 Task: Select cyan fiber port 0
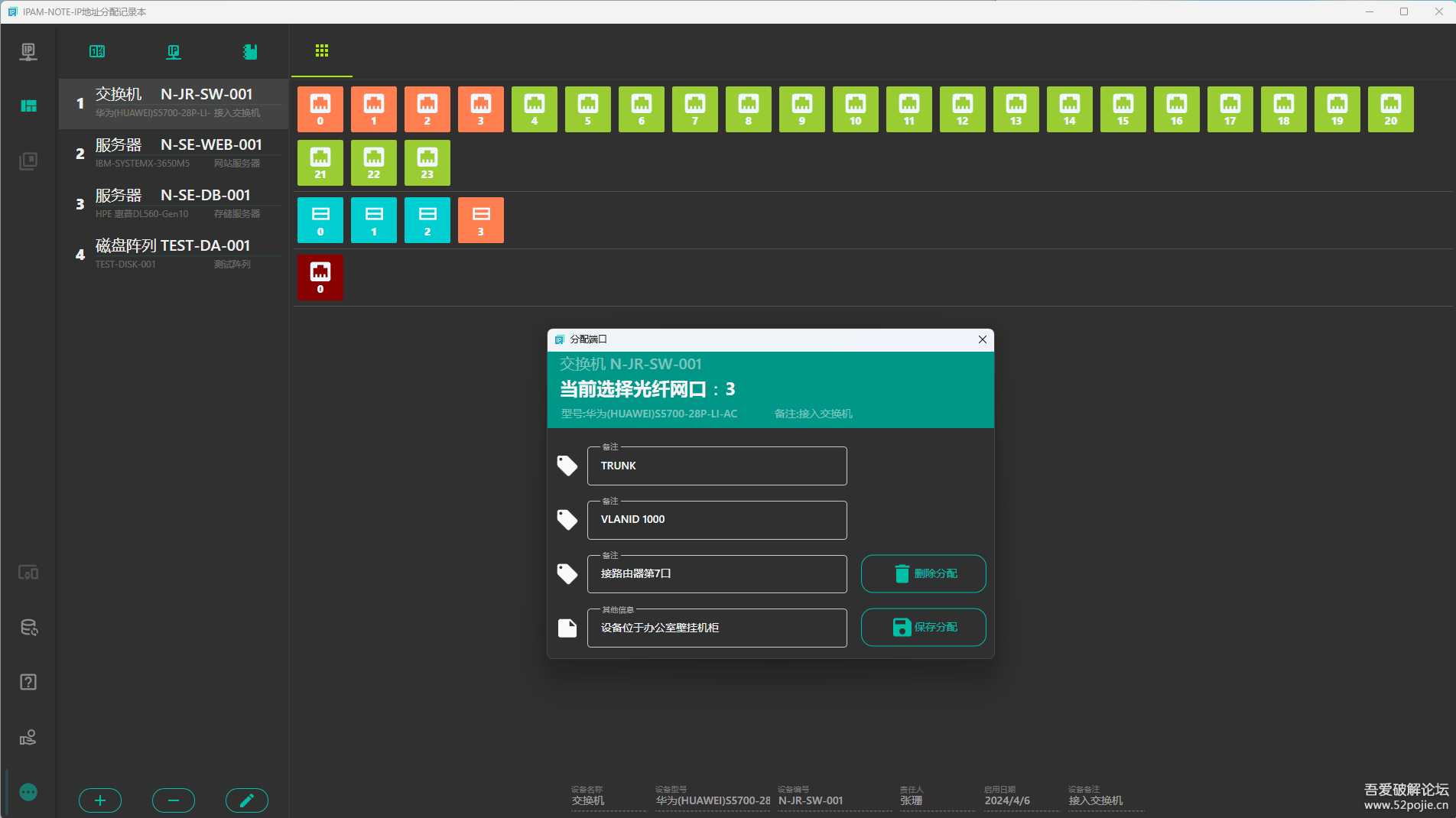point(320,220)
